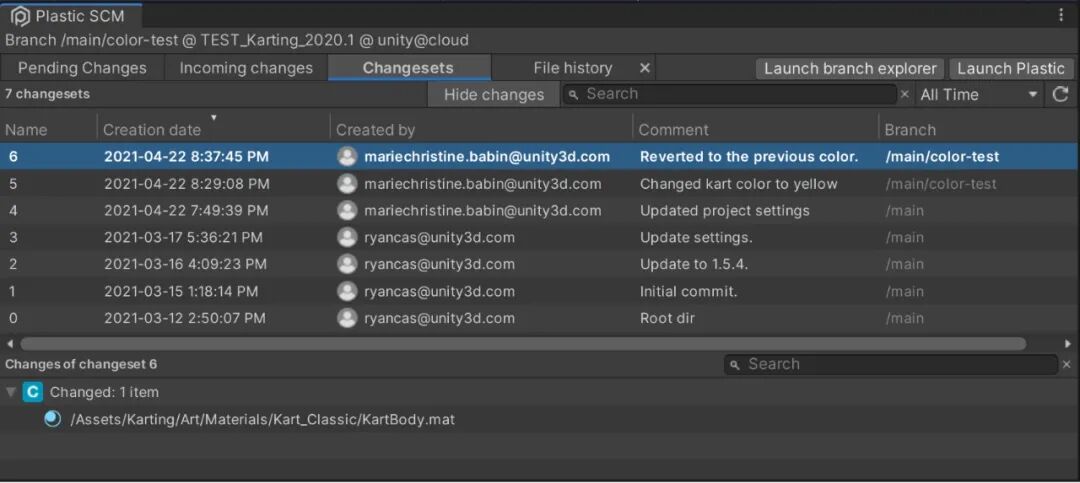The image size is (1080, 483).
Task: Sort by the Creation date column header
Action: (152, 130)
